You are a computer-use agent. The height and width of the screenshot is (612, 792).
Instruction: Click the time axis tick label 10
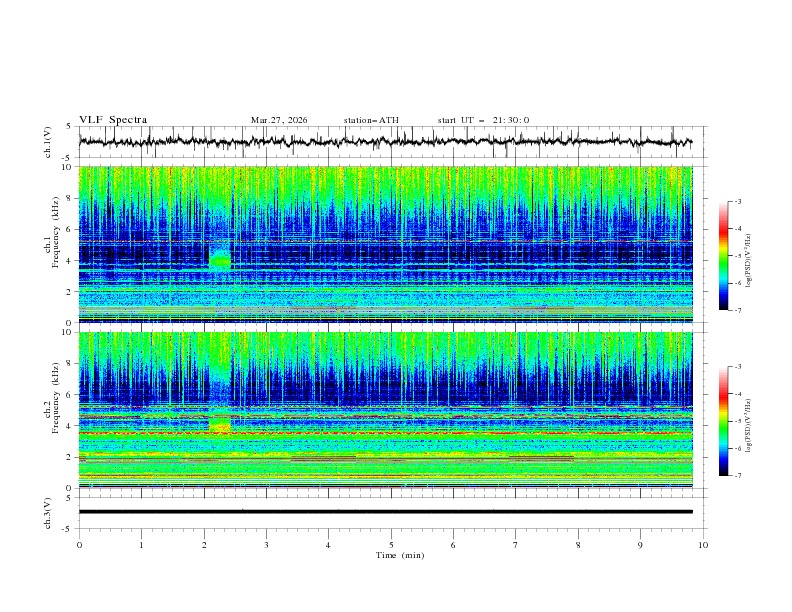pos(703,545)
